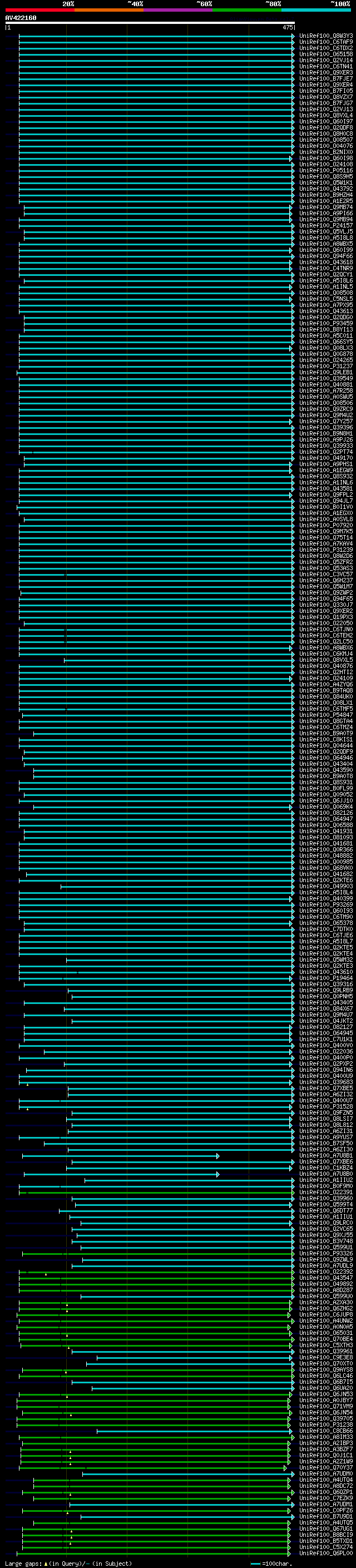
Task: Select hit label UniRef100_Q08507
Action: pos(326,140)
